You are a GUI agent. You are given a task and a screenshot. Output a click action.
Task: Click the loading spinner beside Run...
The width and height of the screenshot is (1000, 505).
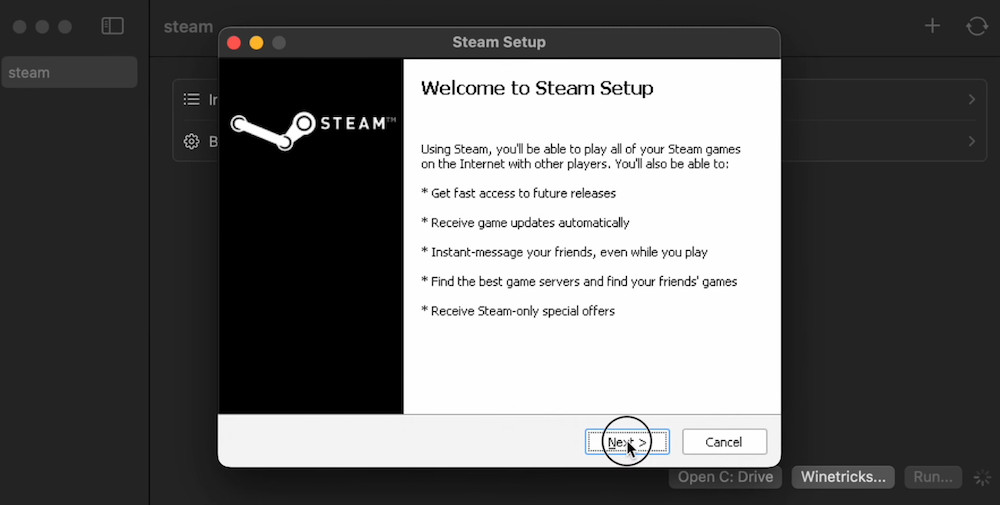pos(982,477)
